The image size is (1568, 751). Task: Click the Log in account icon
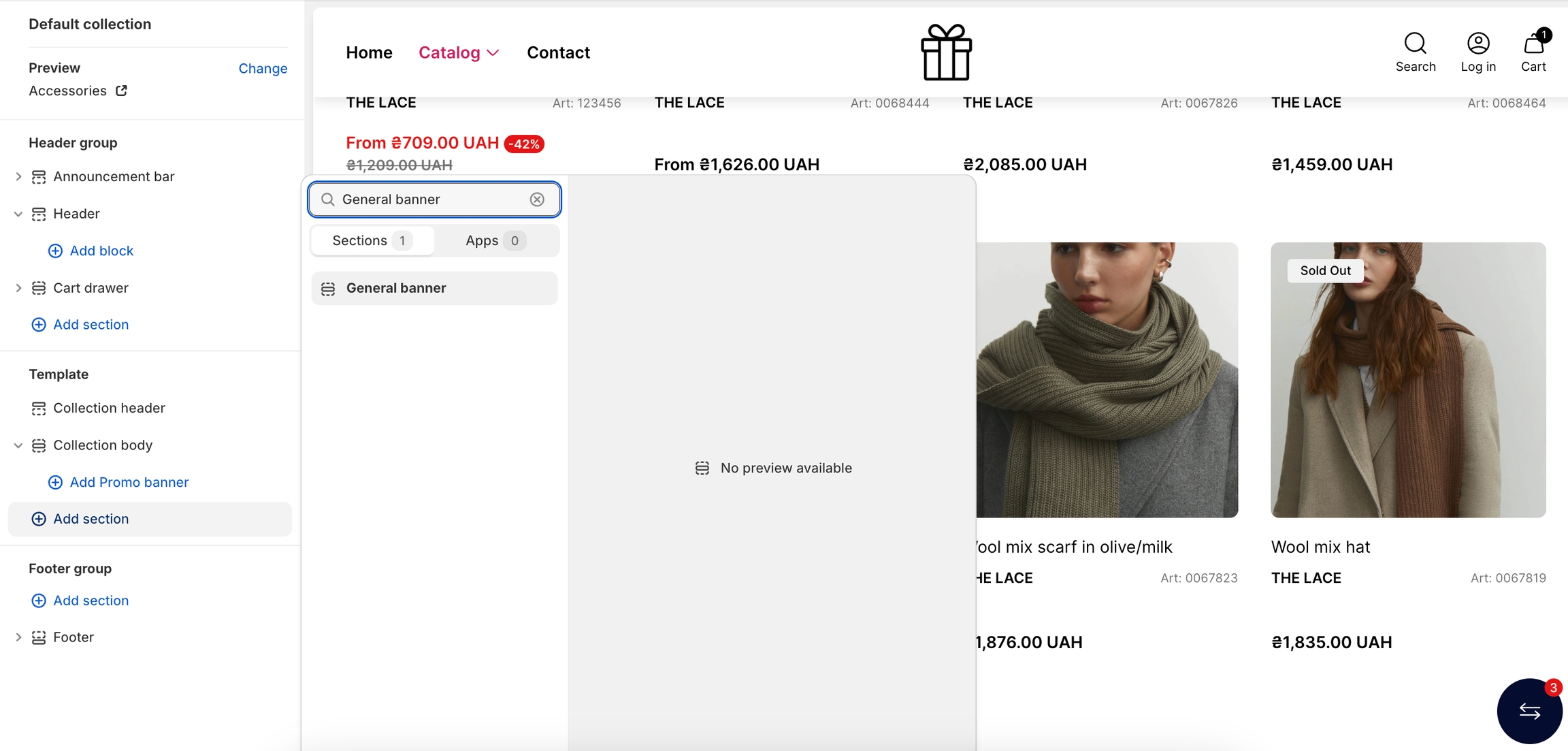click(x=1478, y=44)
